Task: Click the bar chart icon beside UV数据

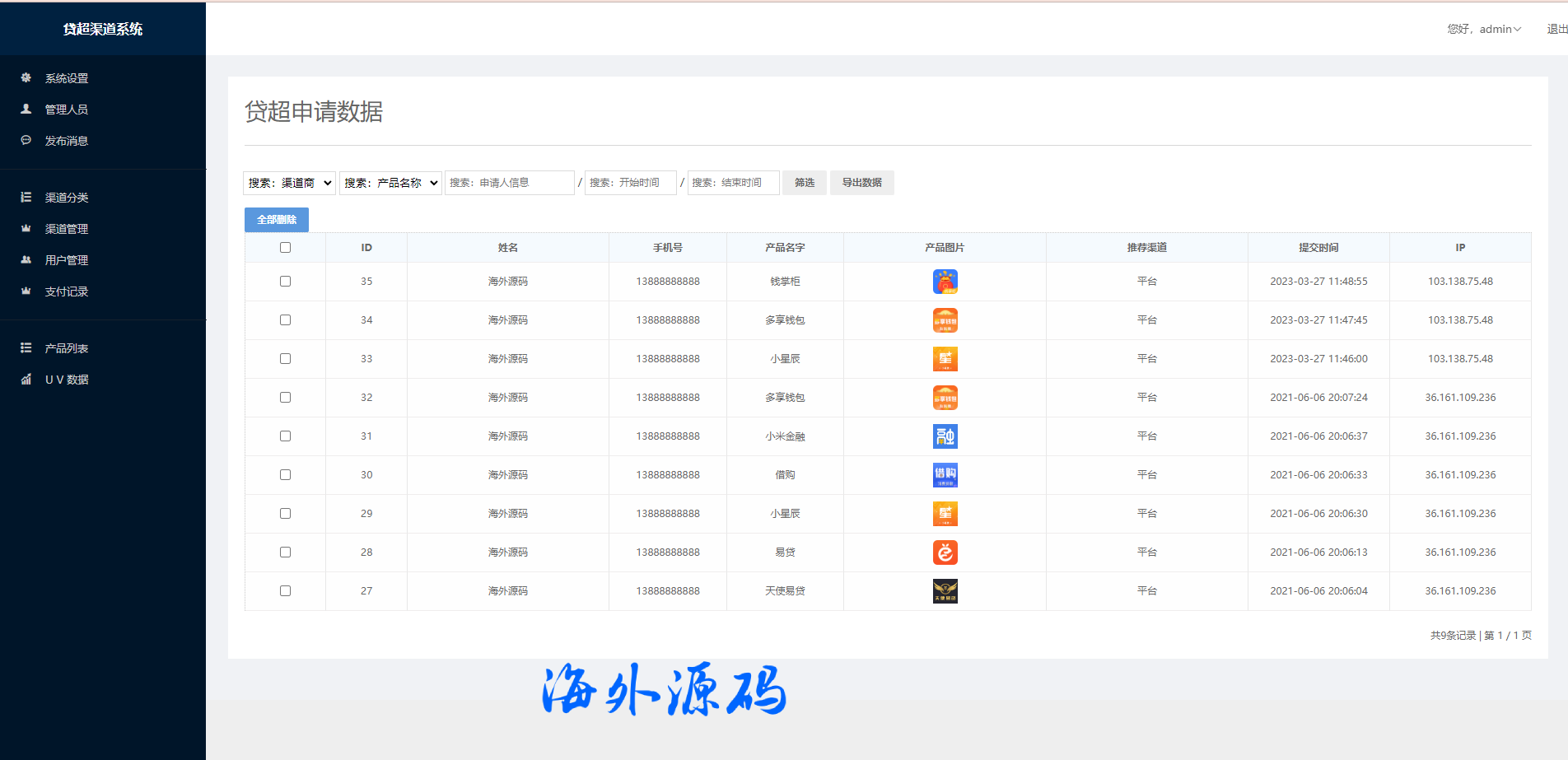Action: [x=26, y=379]
